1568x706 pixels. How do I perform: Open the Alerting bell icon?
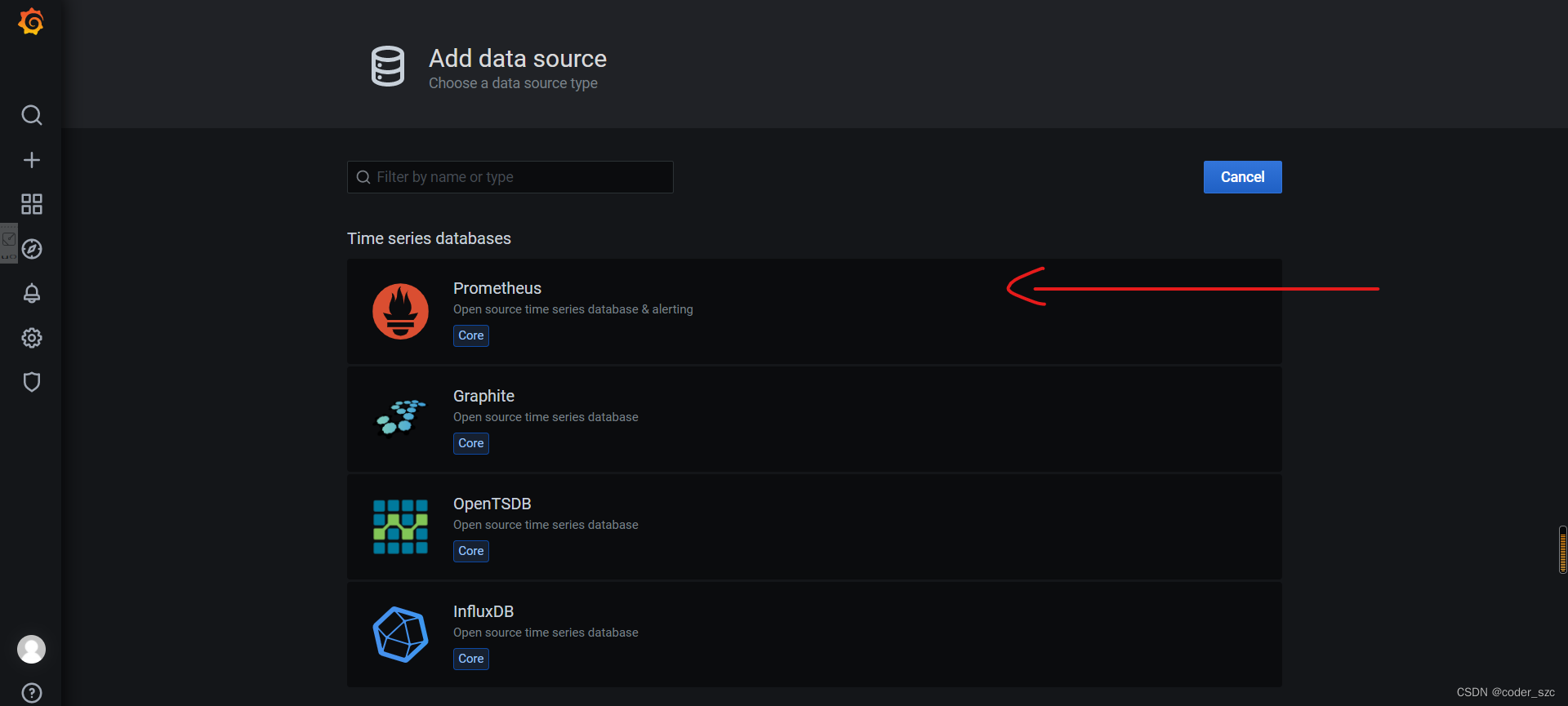(32, 293)
